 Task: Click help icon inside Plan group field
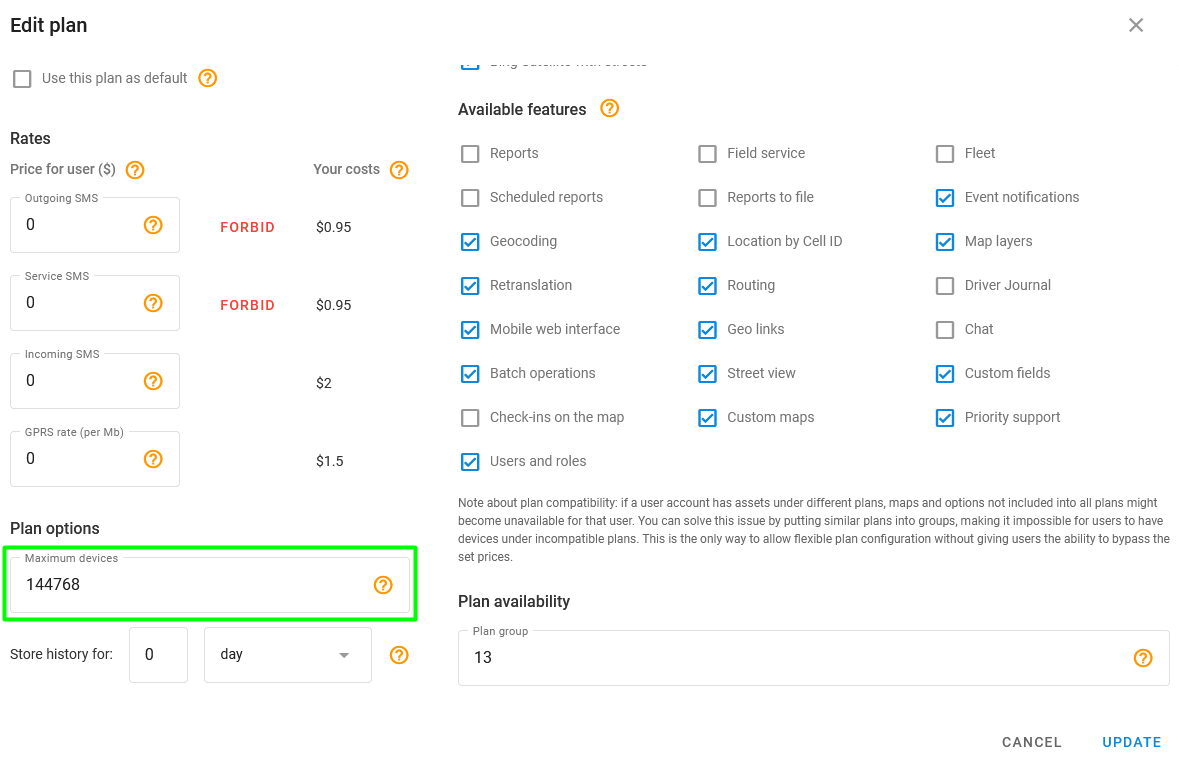(x=1143, y=658)
